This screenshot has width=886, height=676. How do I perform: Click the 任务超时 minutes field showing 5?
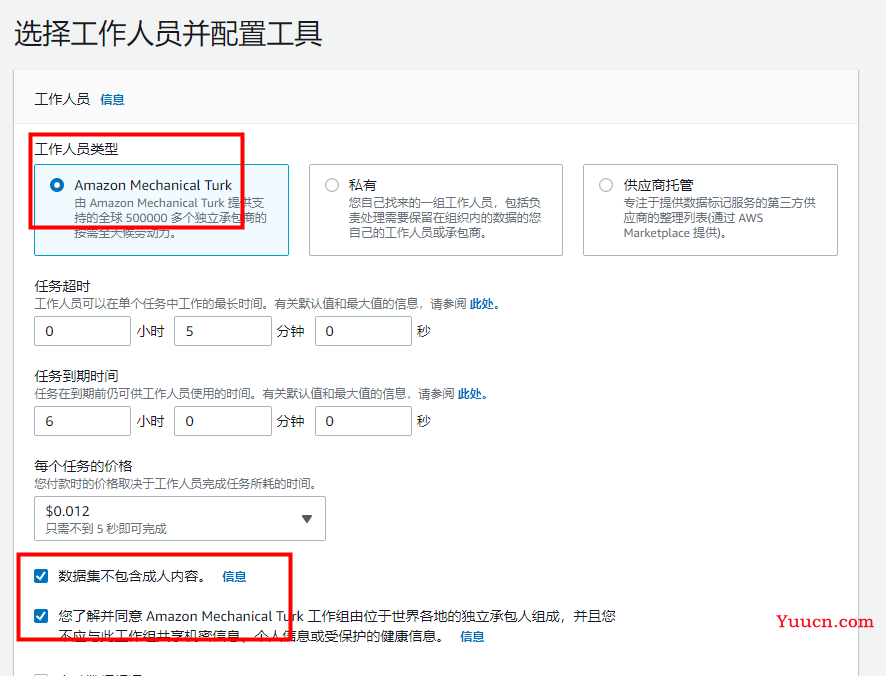click(x=223, y=331)
